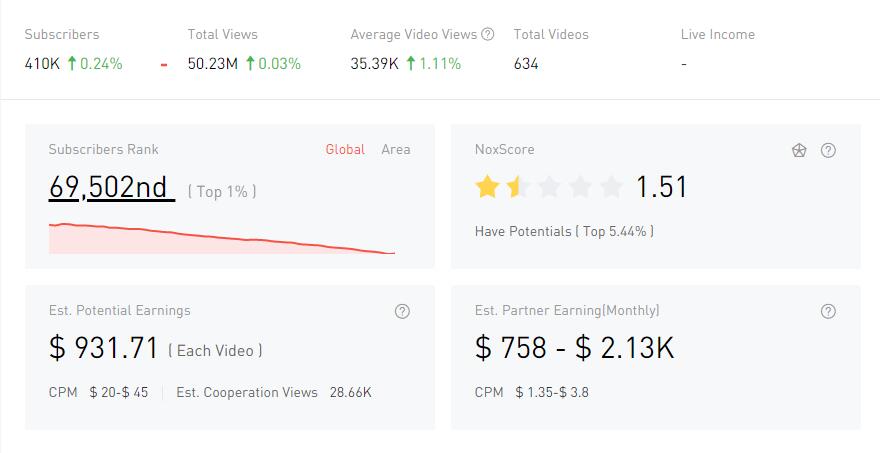Viewport: 880px width, 453px height.
Task: Click the $ 758 - $ 2.13K earning range
Action: (574, 348)
